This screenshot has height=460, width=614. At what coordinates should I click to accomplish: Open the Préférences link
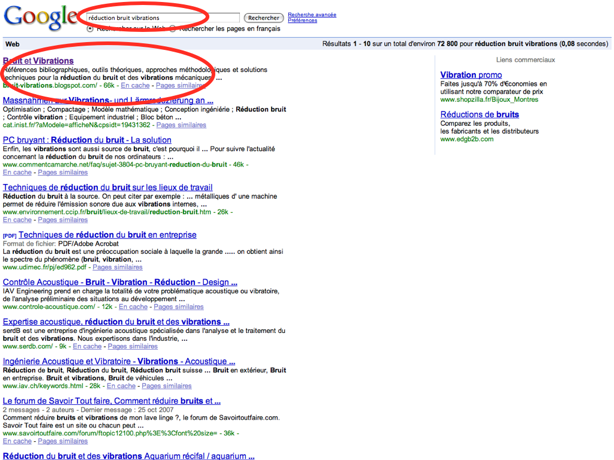pyautogui.click(x=302, y=20)
